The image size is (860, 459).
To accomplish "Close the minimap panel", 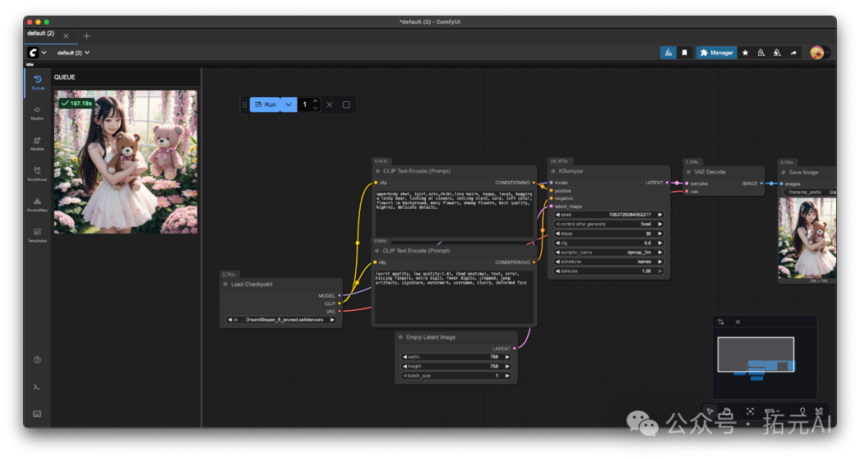I will (738, 322).
